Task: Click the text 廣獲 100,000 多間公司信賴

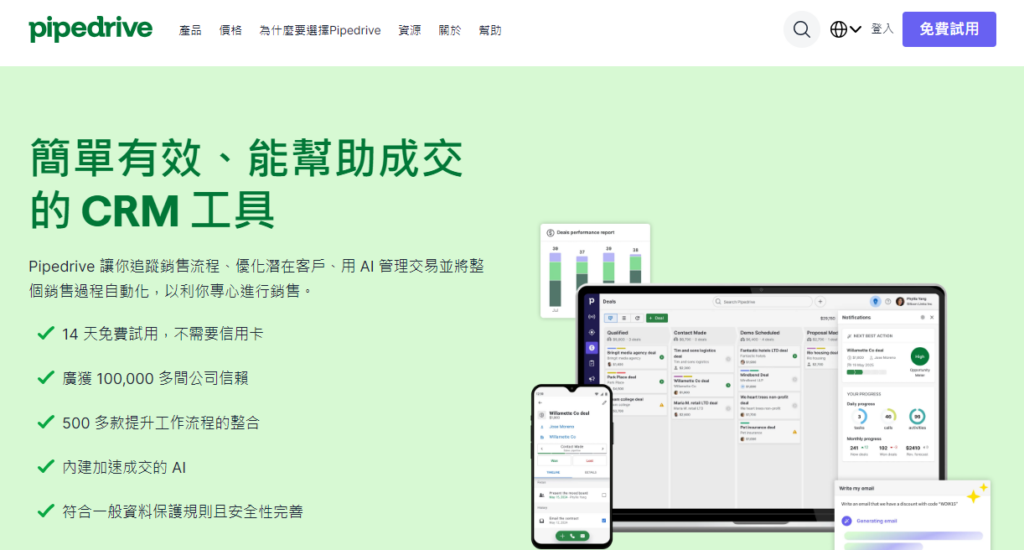Action: [x=155, y=378]
